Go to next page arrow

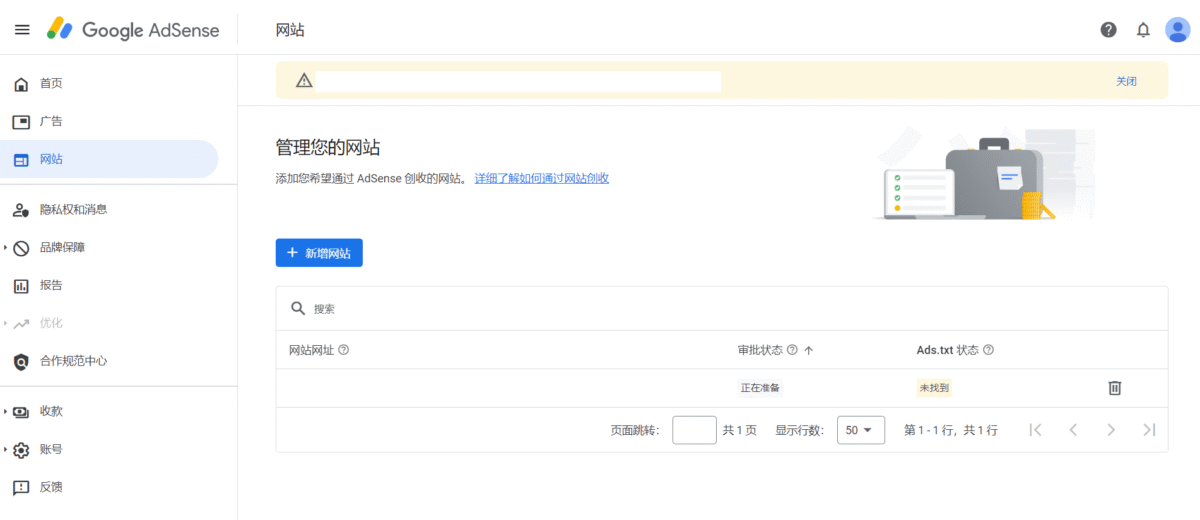tap(1111, 430)
